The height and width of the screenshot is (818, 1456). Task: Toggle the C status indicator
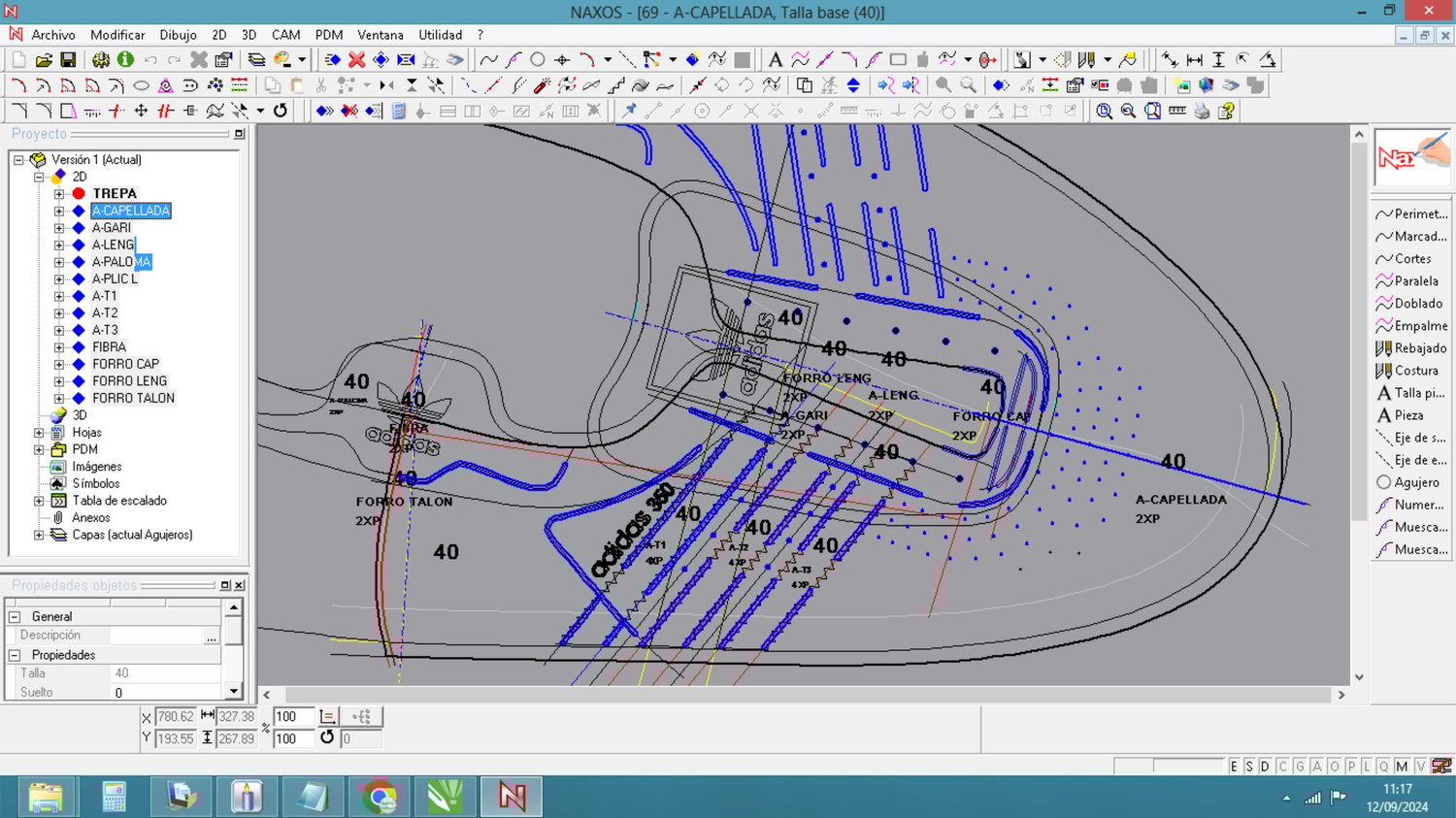[x=1282, y=767]
